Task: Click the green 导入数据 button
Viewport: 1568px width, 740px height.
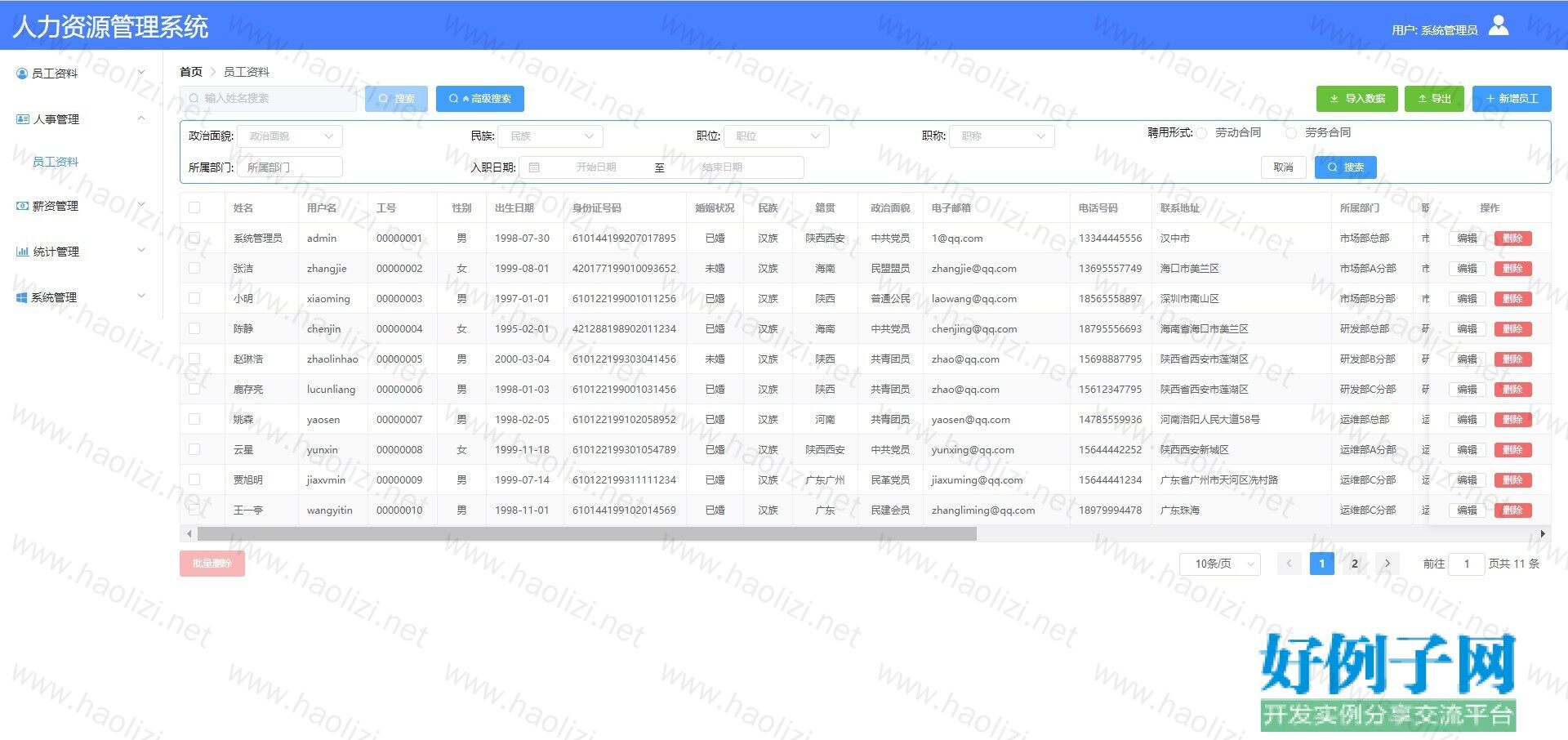Action: tap(1356, 99)
